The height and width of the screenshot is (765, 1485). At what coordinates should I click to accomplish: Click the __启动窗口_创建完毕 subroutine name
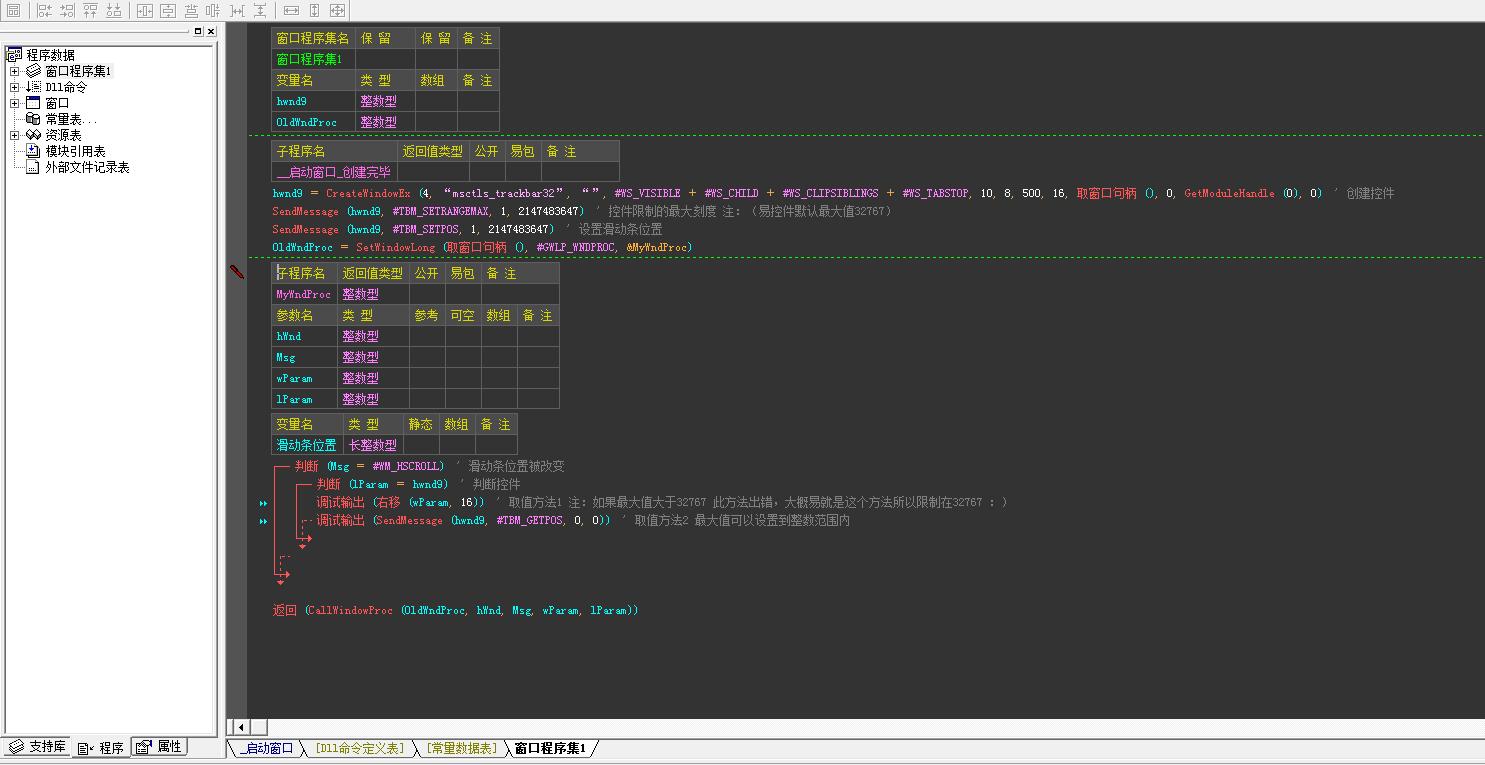point(334,172)
